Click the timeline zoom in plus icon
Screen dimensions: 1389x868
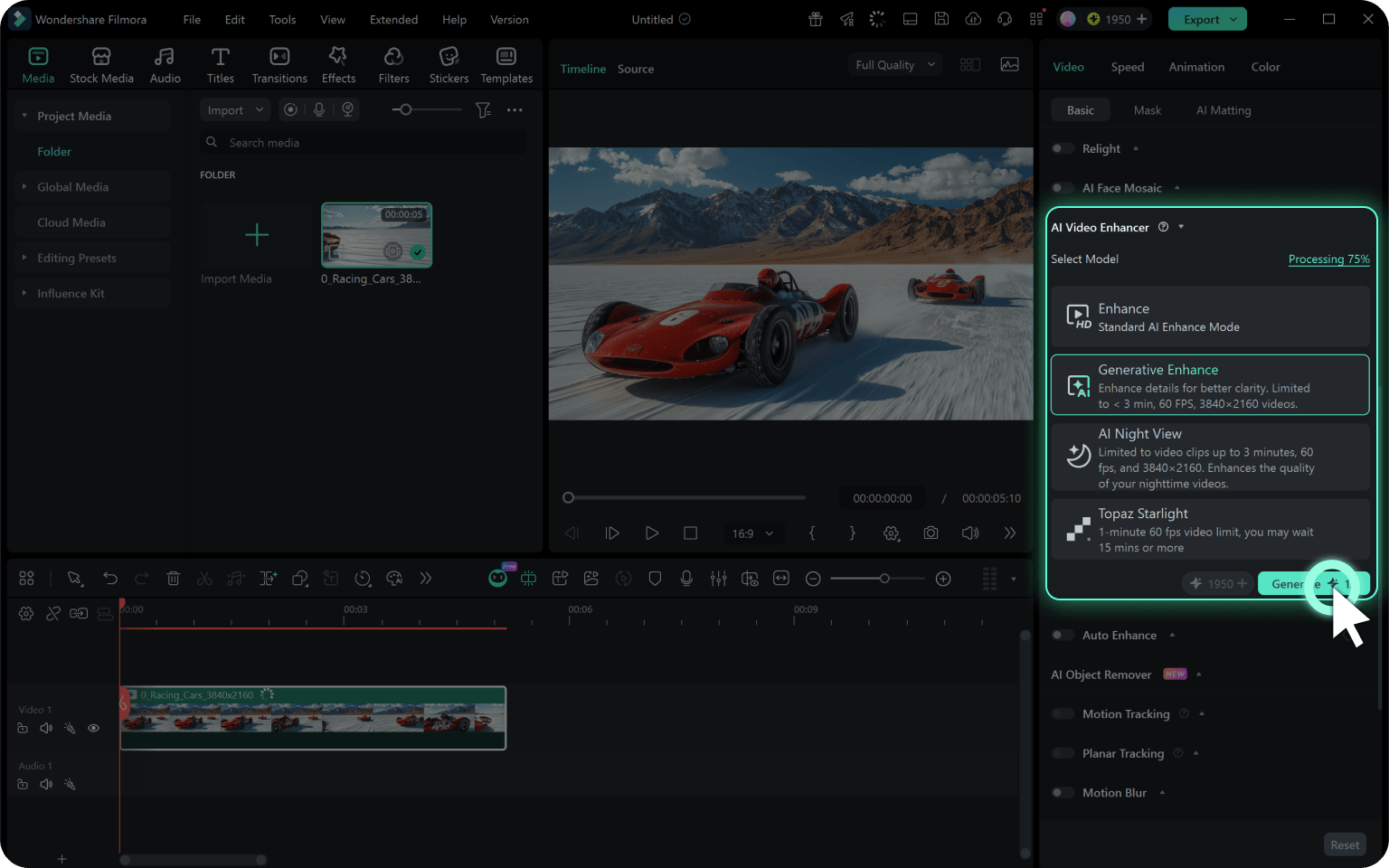point(943,579)
